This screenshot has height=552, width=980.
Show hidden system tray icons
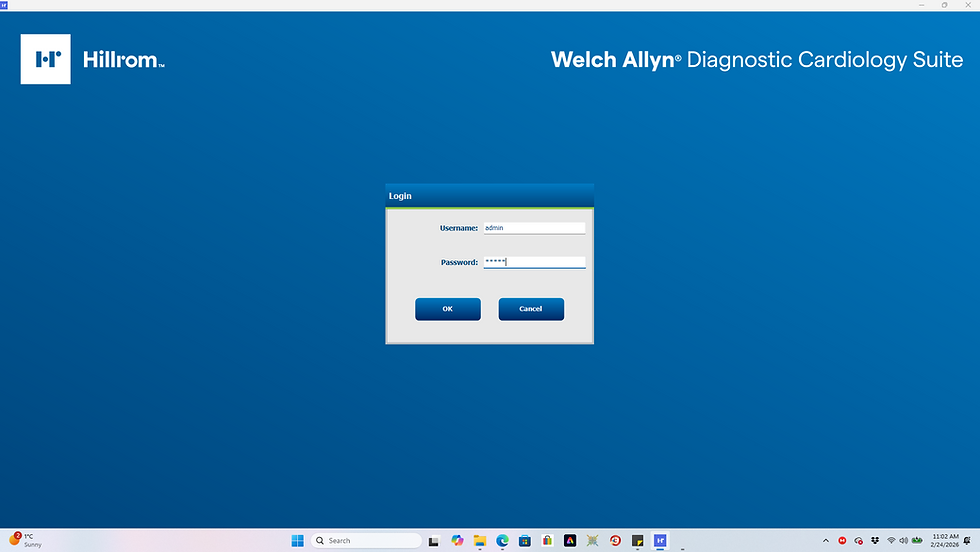(826, 541)
